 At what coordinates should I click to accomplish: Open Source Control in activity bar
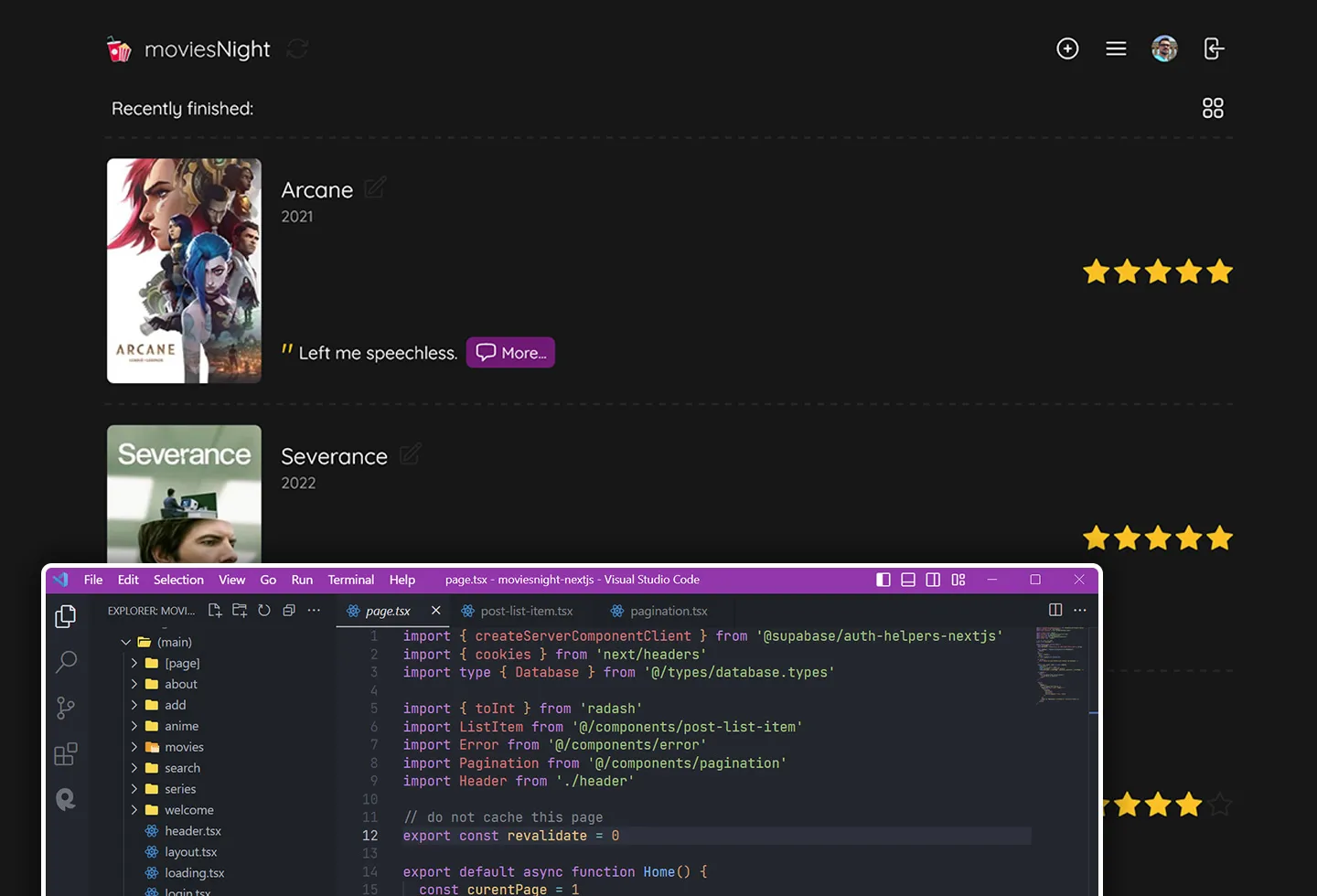click(x=66, y=708)
